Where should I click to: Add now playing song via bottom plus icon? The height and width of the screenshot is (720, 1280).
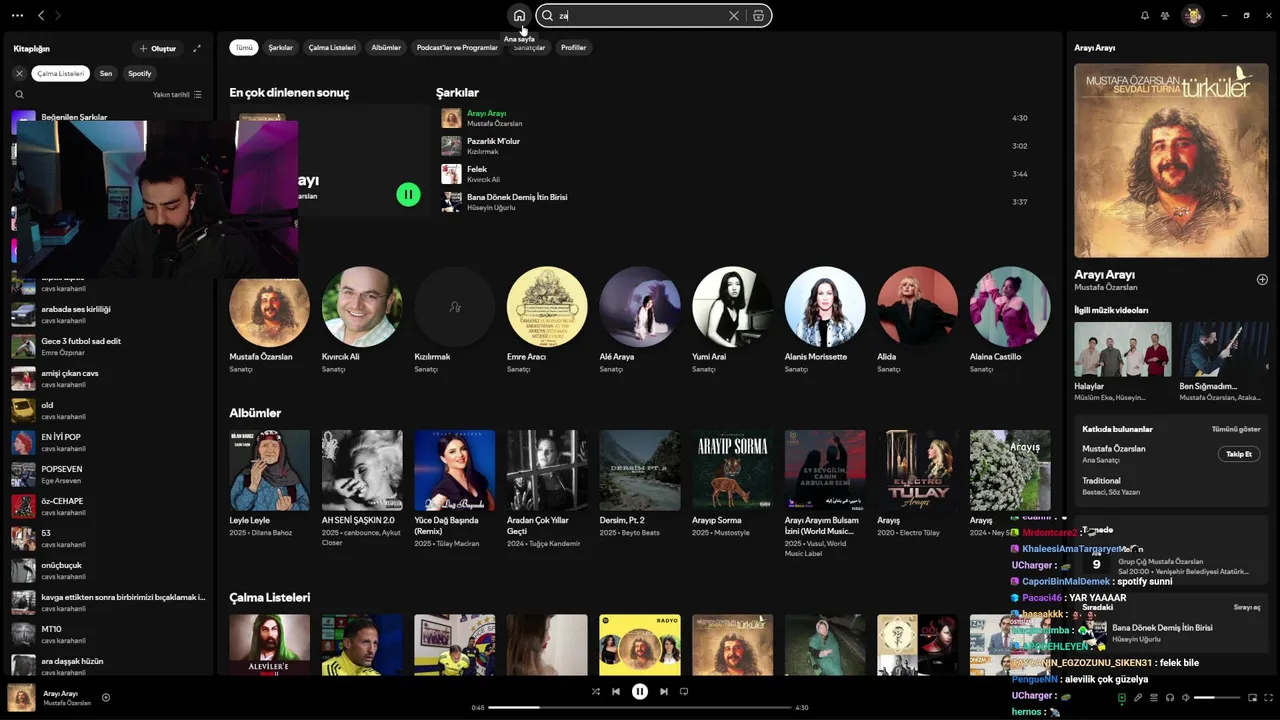coord(106,698)
